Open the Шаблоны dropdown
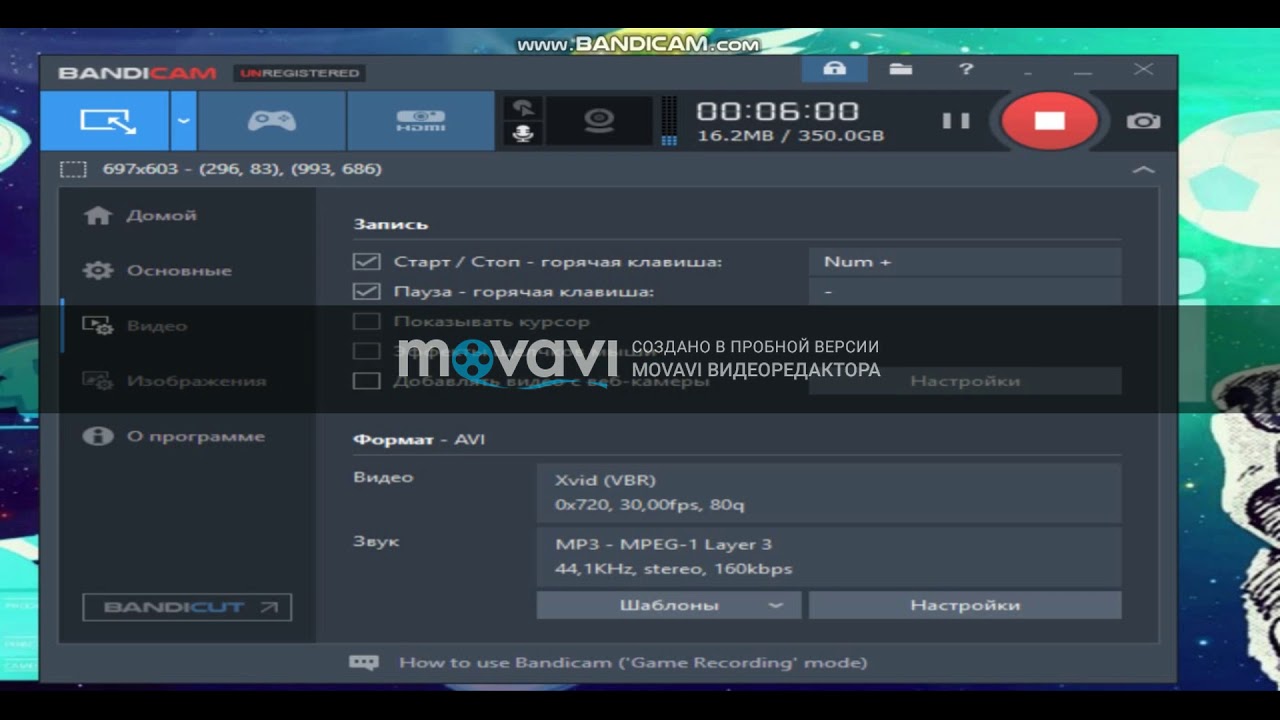The width and height of the screenshot is (1280, 720). (669, 605)
